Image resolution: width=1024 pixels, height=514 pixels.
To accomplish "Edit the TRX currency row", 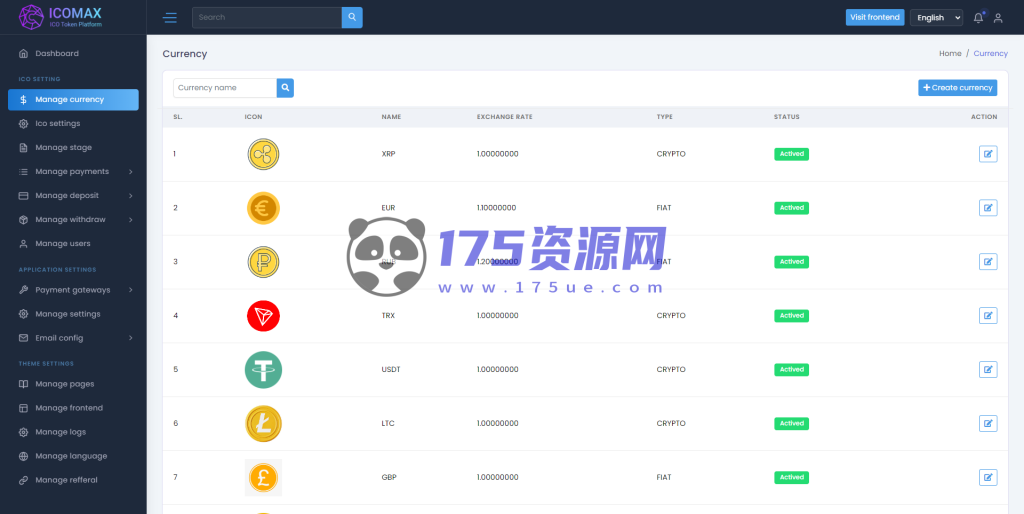I will point(988,315).
